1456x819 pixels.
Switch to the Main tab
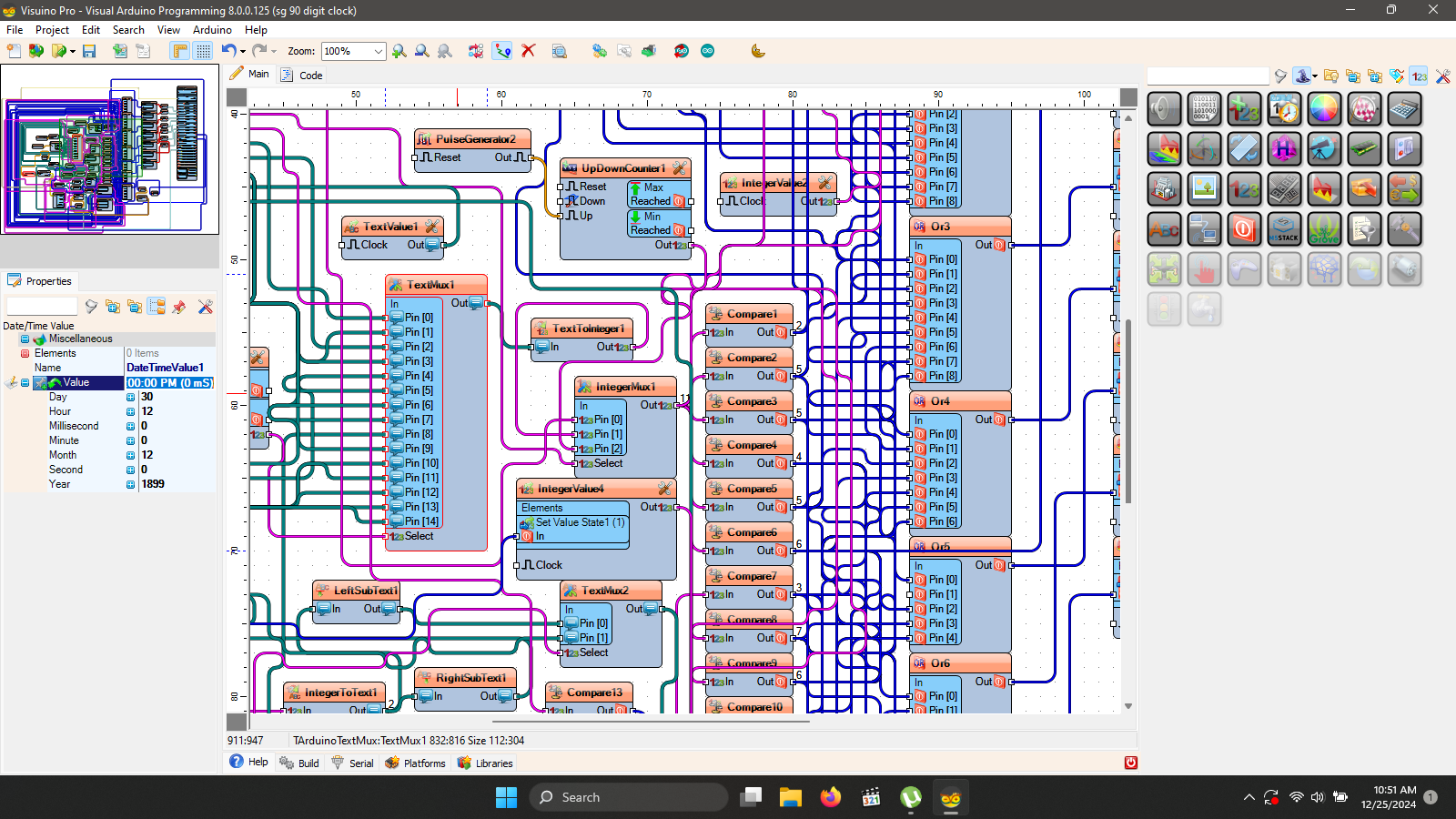point(249,74)
